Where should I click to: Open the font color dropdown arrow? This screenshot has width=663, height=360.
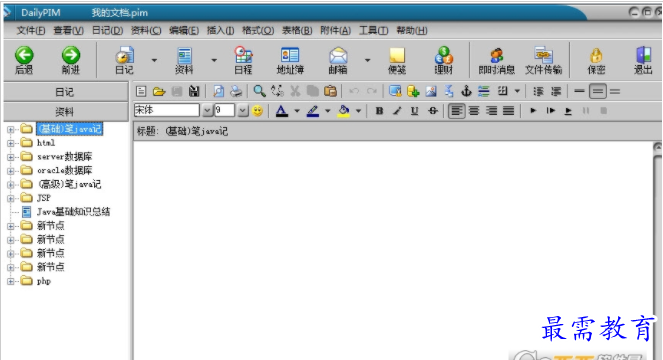(x=297, y=111)
